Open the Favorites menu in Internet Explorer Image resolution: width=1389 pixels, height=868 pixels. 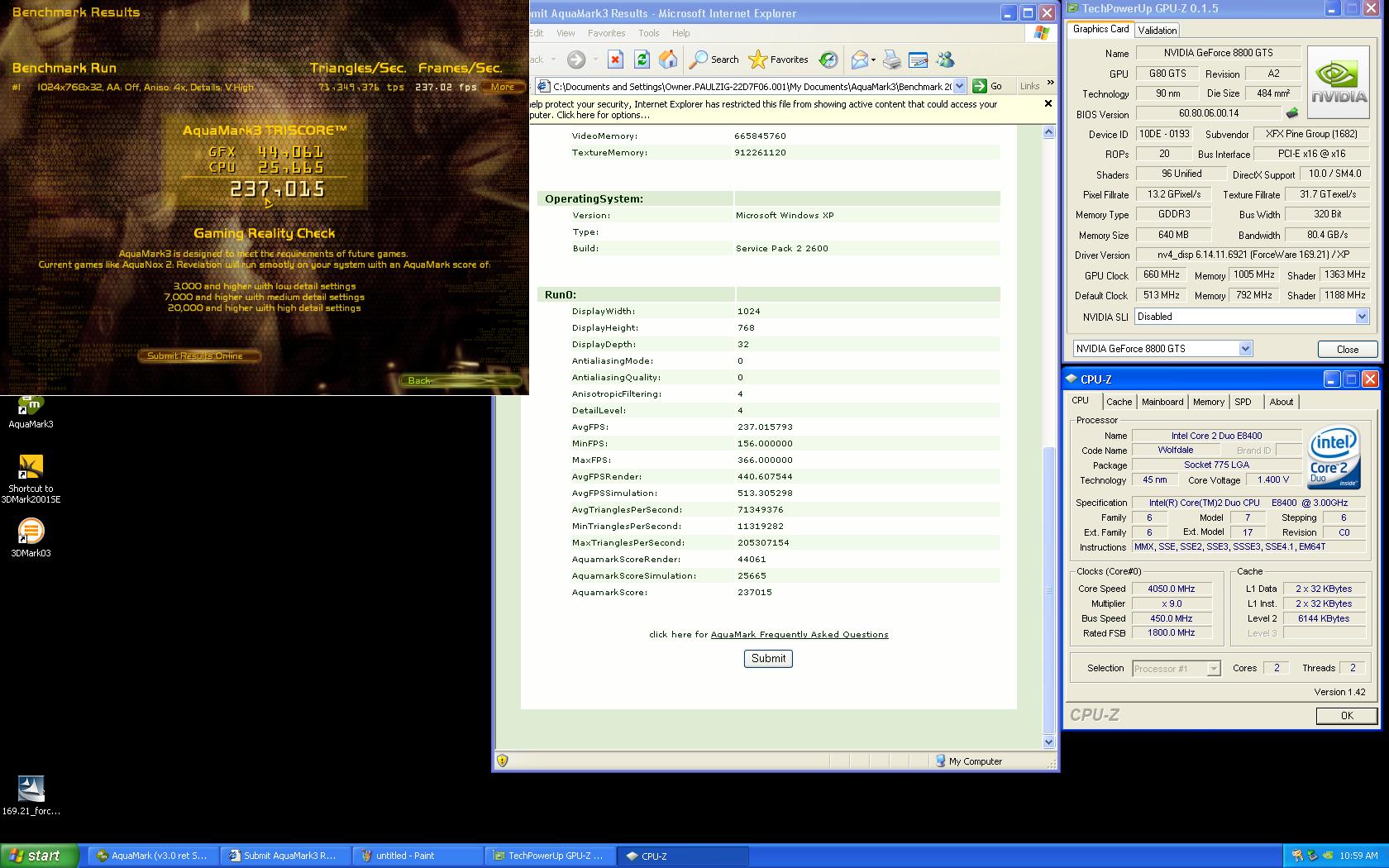606,33
